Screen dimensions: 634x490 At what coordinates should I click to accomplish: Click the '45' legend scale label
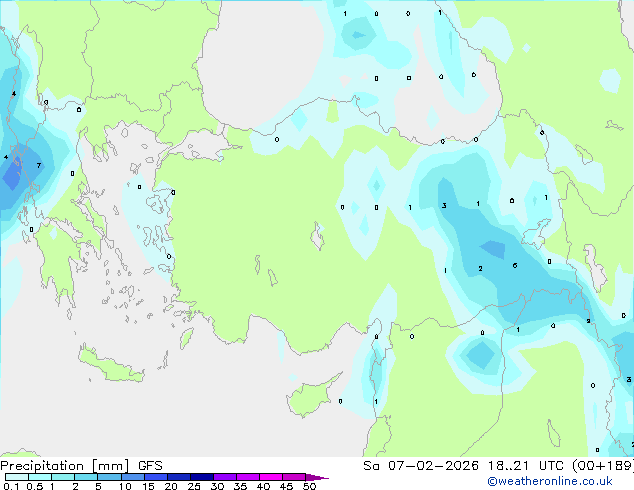point(286,486)
